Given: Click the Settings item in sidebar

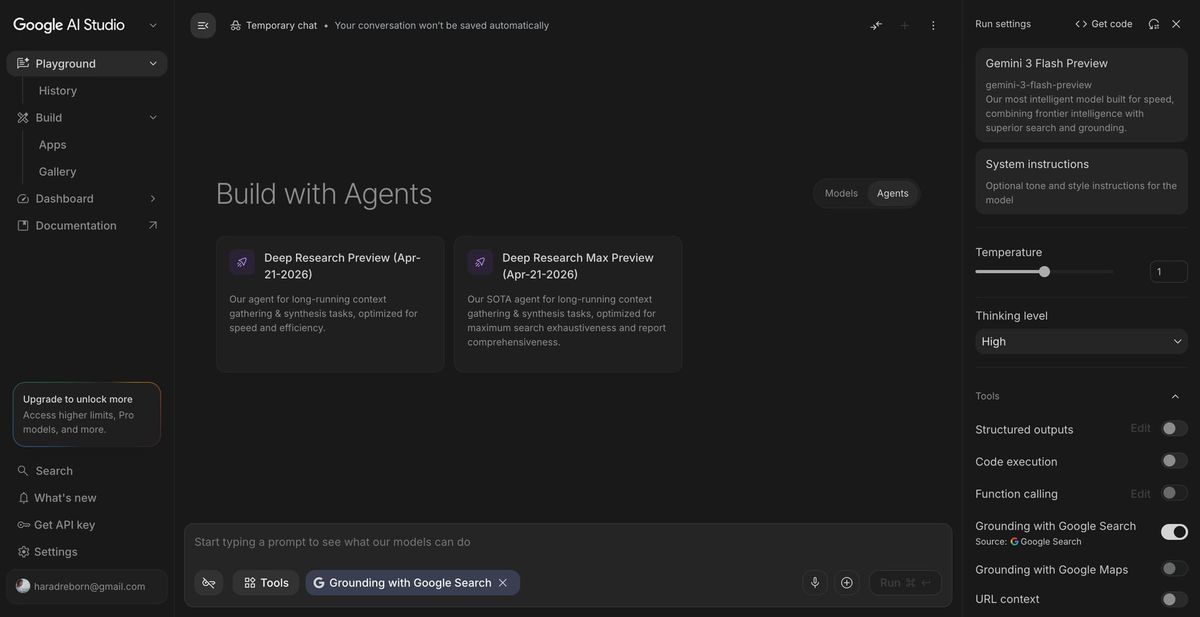Looking at the screenshot, I should coord(87,552).
